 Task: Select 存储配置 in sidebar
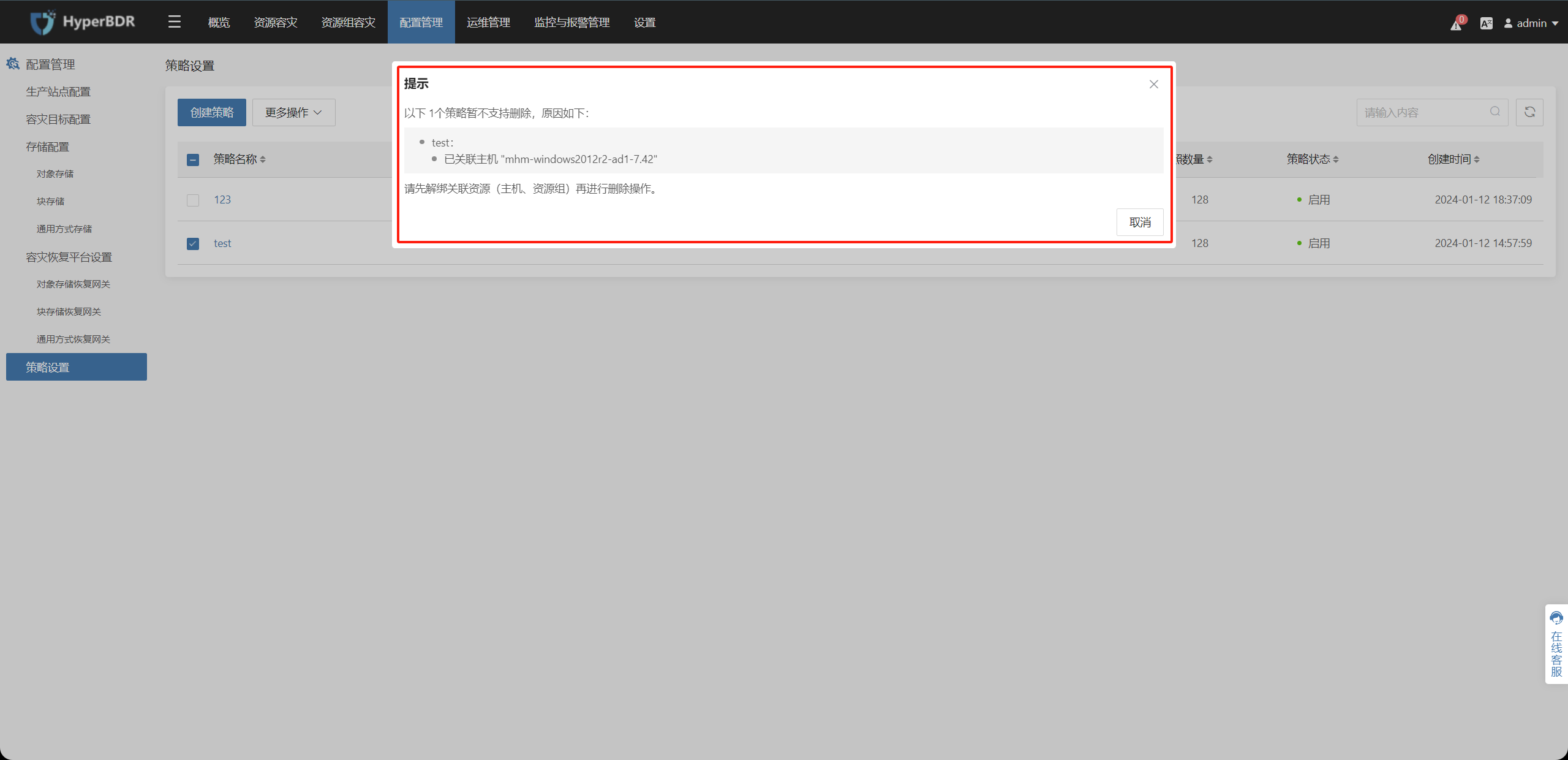48,146
